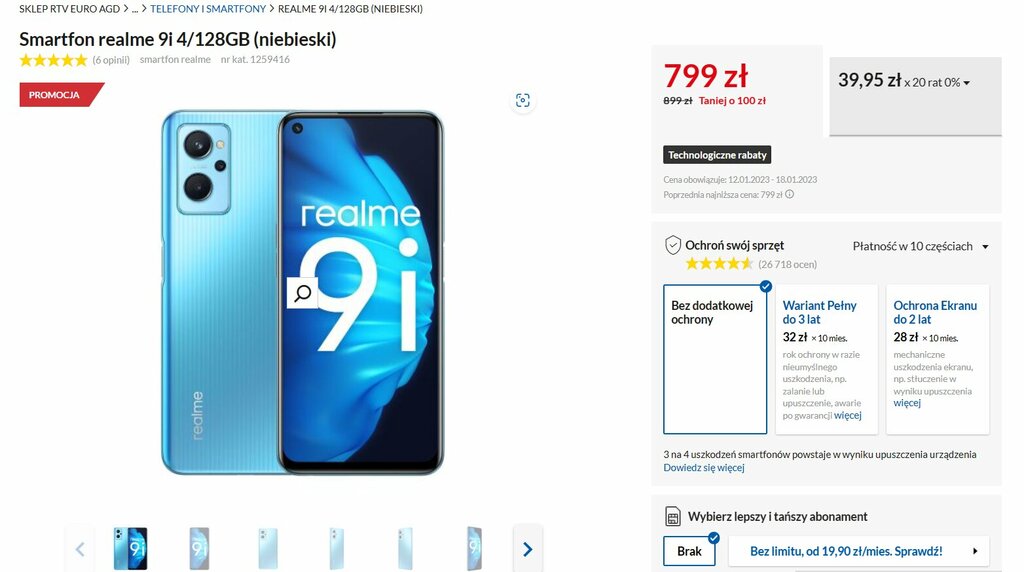
Task: Open Płatność w 10 częściach dropdown
Action: (x=920, y=246)
